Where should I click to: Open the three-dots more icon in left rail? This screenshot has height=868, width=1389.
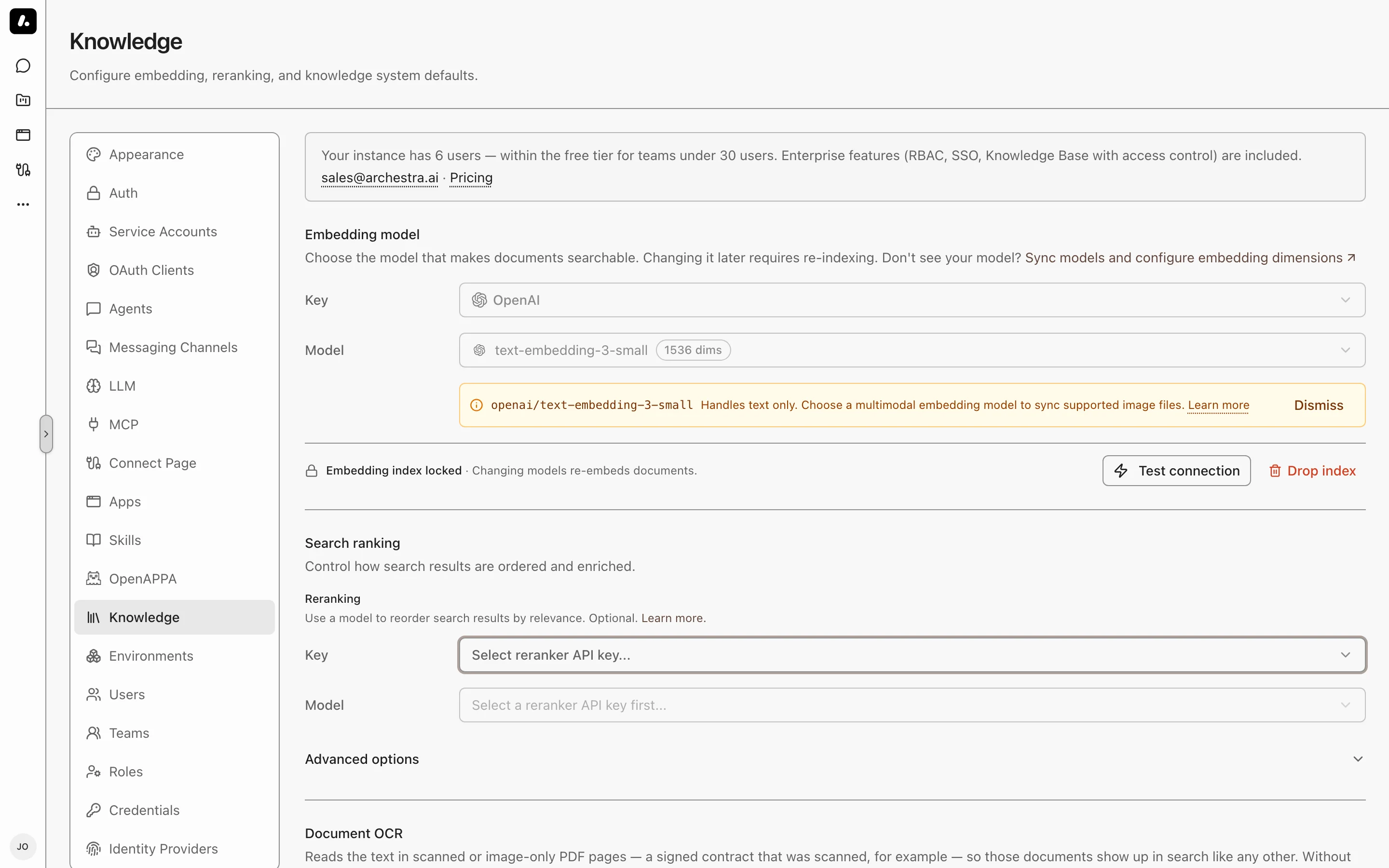[23, 204]
